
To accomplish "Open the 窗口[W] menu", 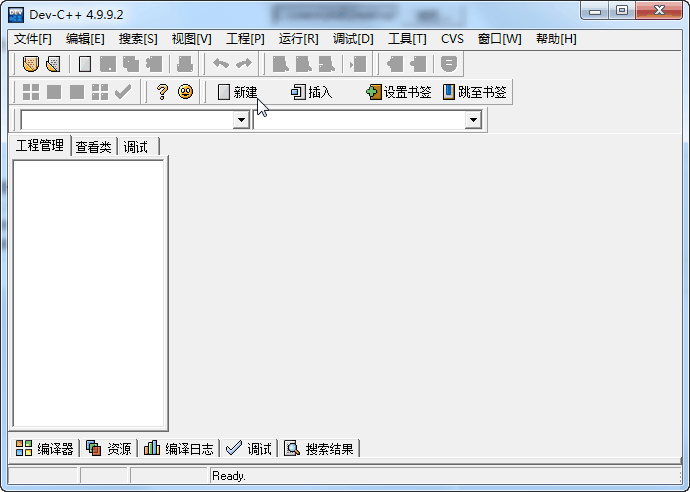I will coord(499,39).
